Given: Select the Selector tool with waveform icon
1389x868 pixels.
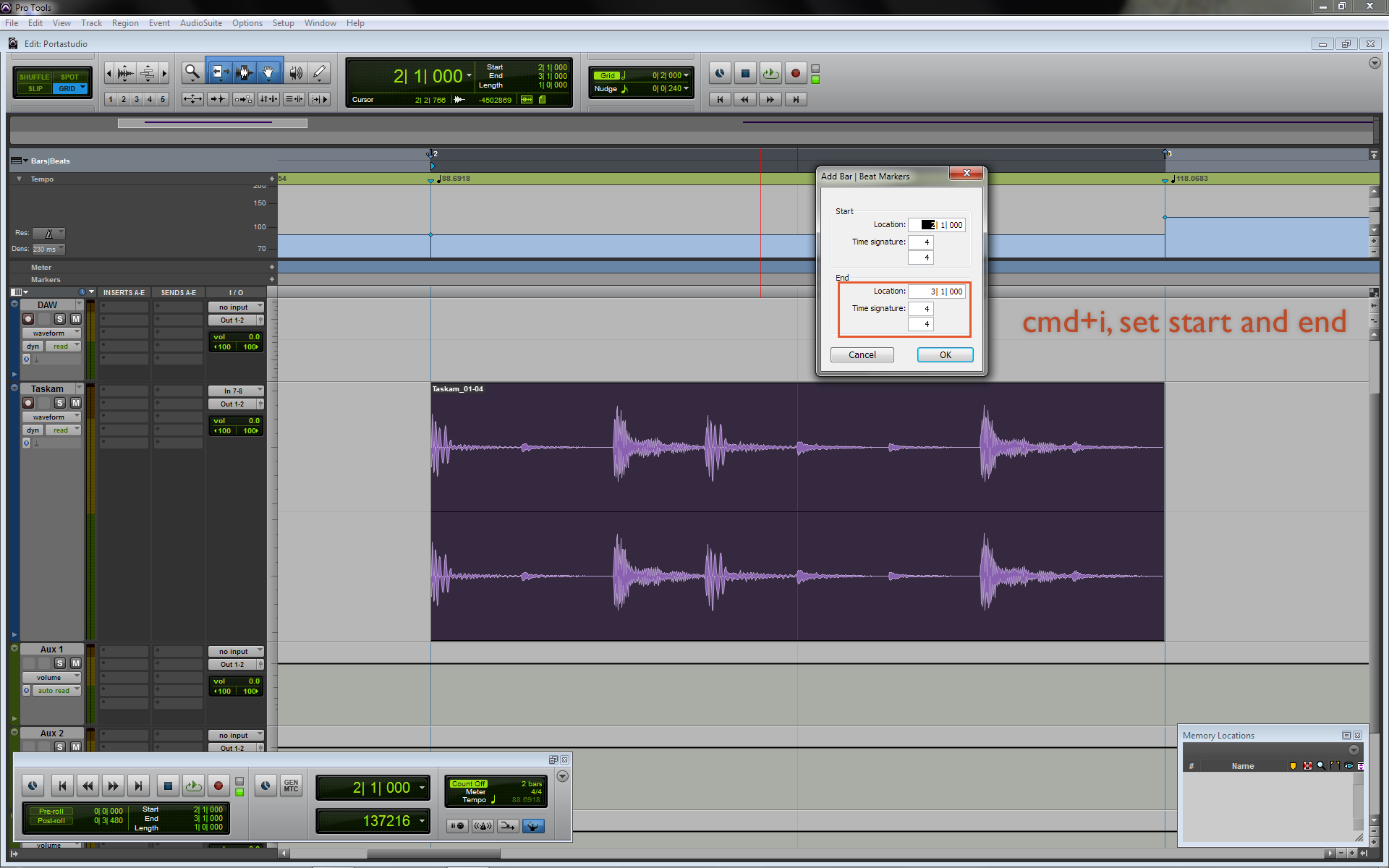Looking at the screenshot, I should click(x=244, y=72).
